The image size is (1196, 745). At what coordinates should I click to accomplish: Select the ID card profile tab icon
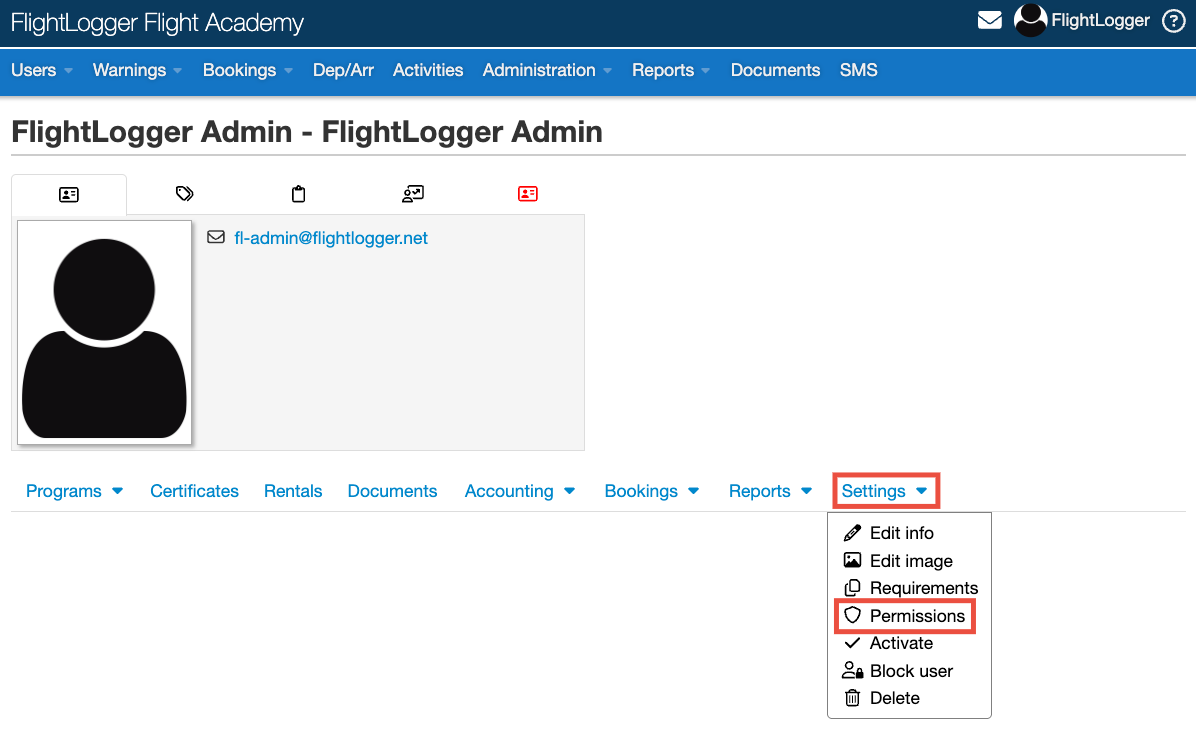click(x=69, y=194)
